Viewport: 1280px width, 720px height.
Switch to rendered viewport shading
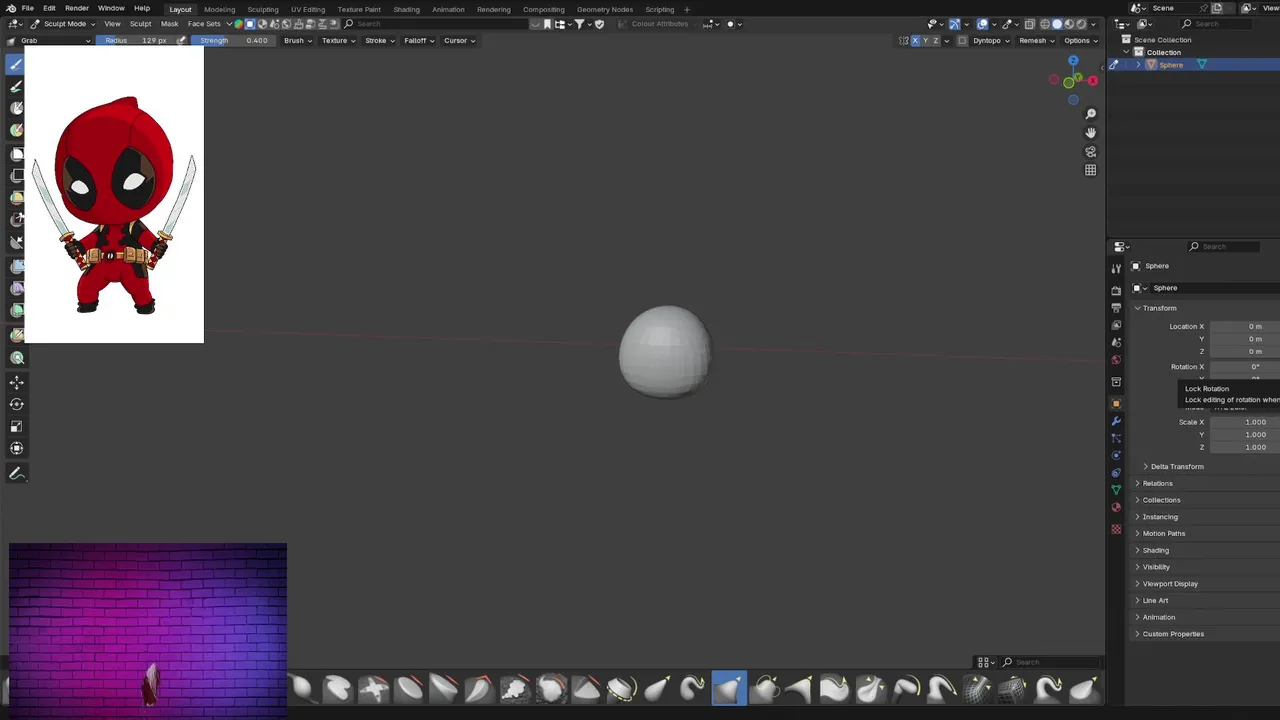(x=1081, y=24)
